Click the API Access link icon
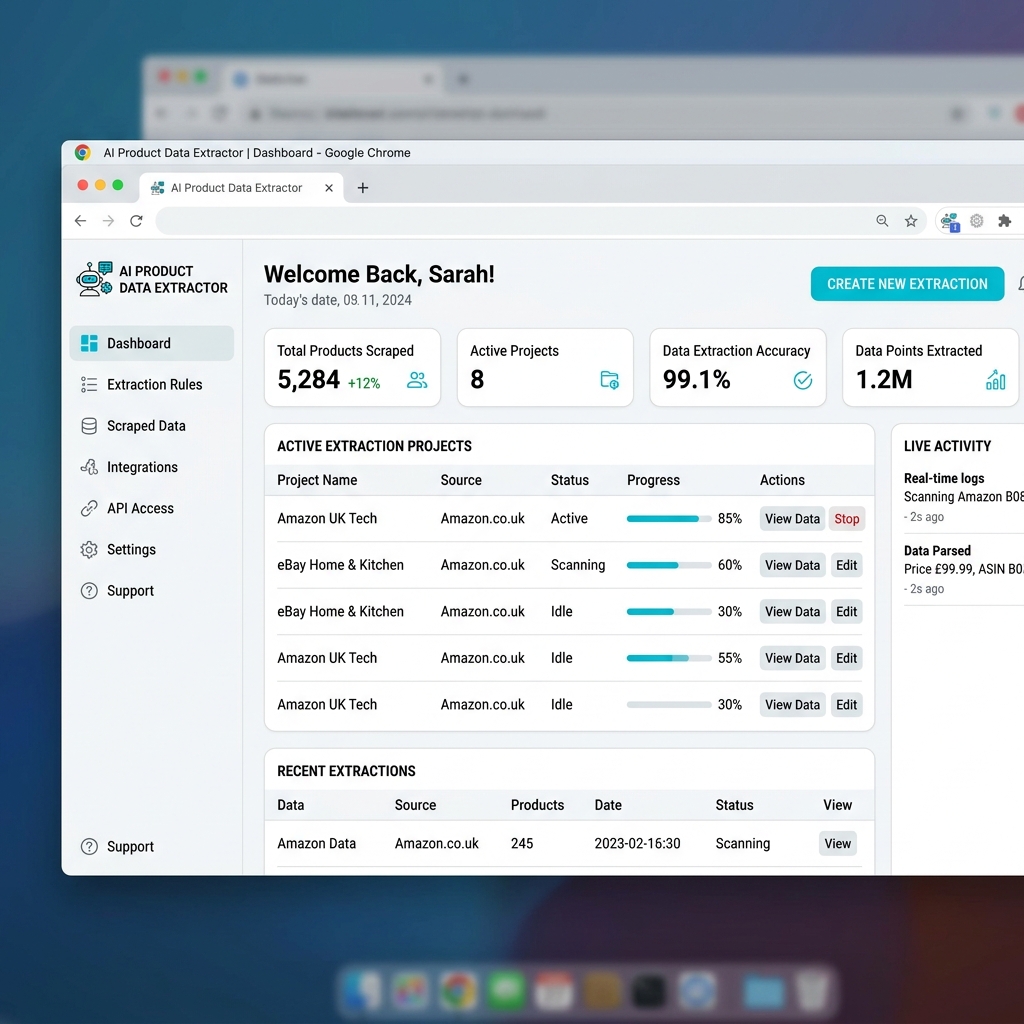Screen dimensions: 1024x1024 point(89,508)
